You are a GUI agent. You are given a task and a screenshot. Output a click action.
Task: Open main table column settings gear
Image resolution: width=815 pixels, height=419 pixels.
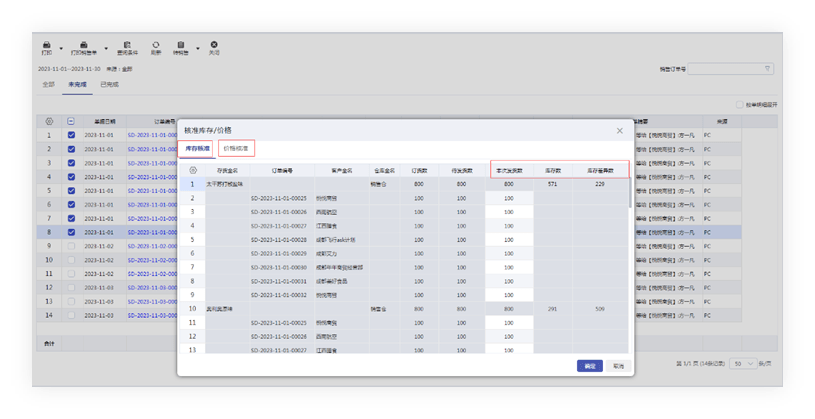[x=50, y=121]
